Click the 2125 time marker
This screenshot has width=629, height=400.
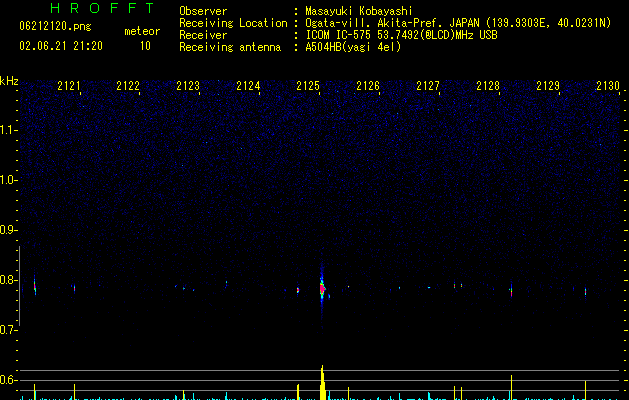coord(308,85)
